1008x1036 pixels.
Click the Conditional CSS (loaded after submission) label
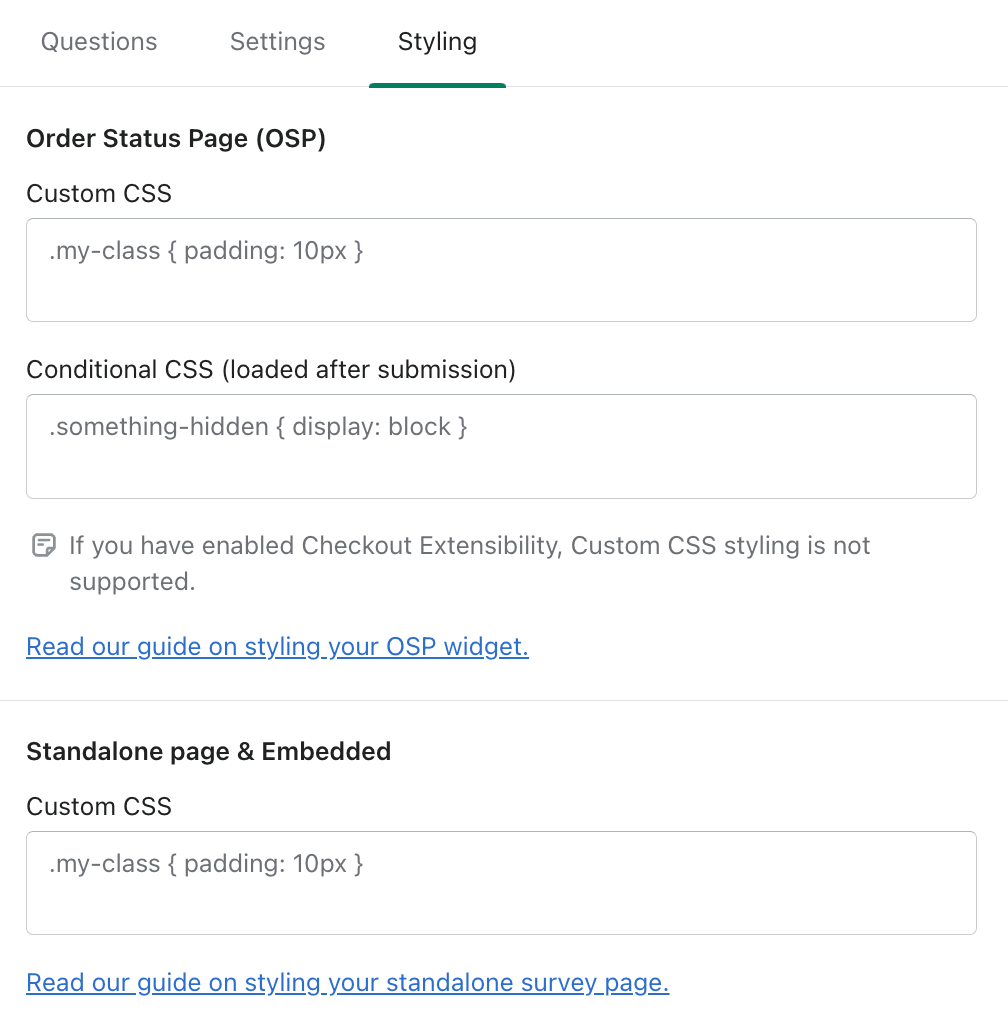click(x=271, y=370)
